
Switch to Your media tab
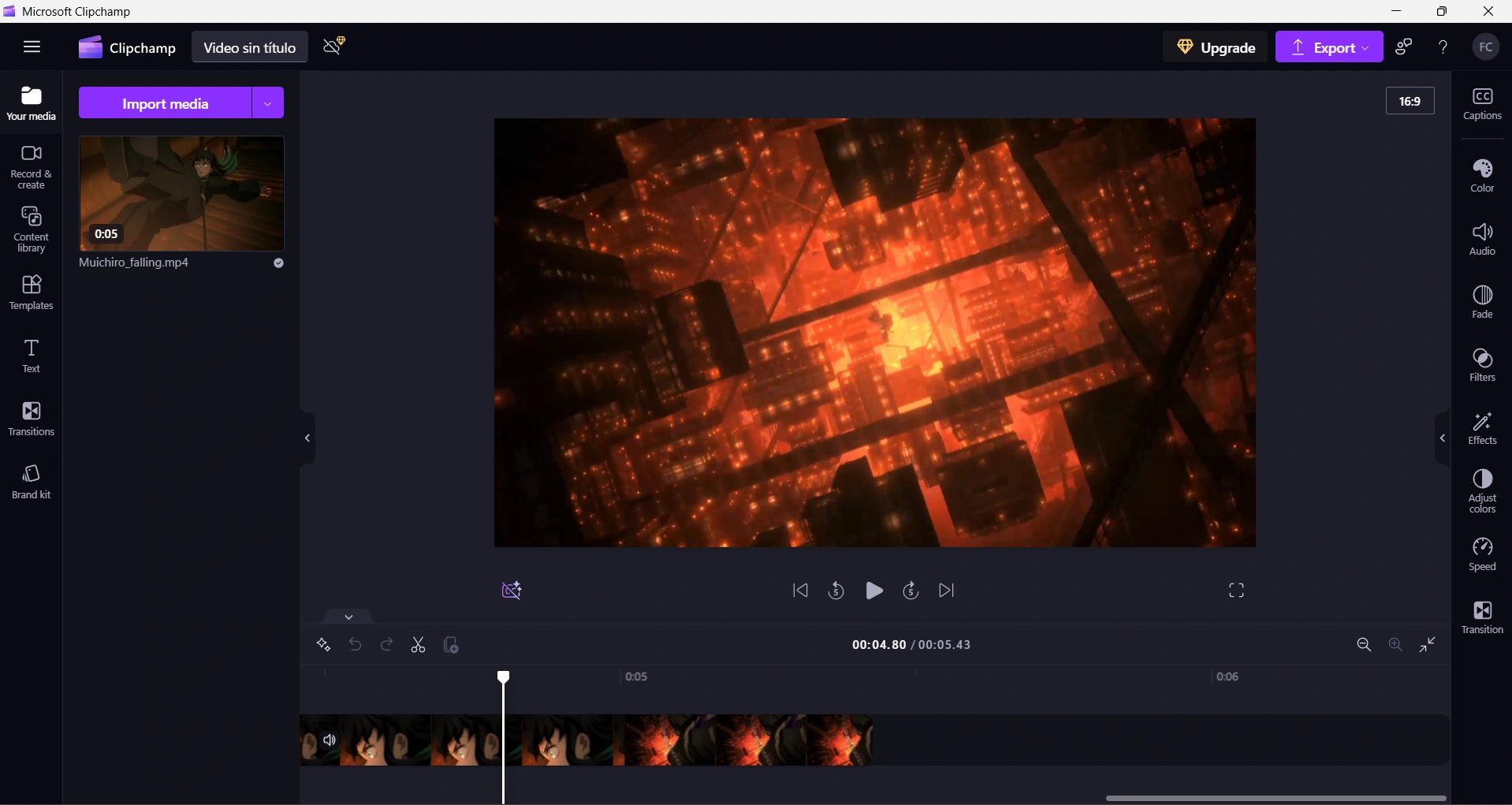tap(32, 103)
